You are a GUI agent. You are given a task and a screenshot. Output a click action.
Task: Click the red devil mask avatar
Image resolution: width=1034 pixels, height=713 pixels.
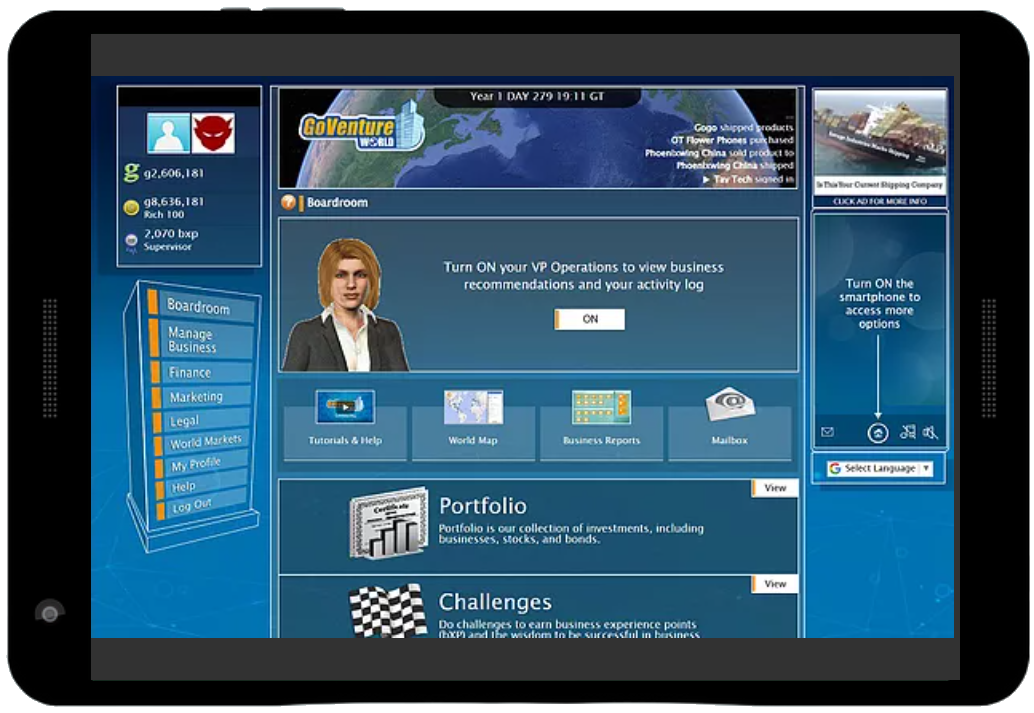click(213, 133)
